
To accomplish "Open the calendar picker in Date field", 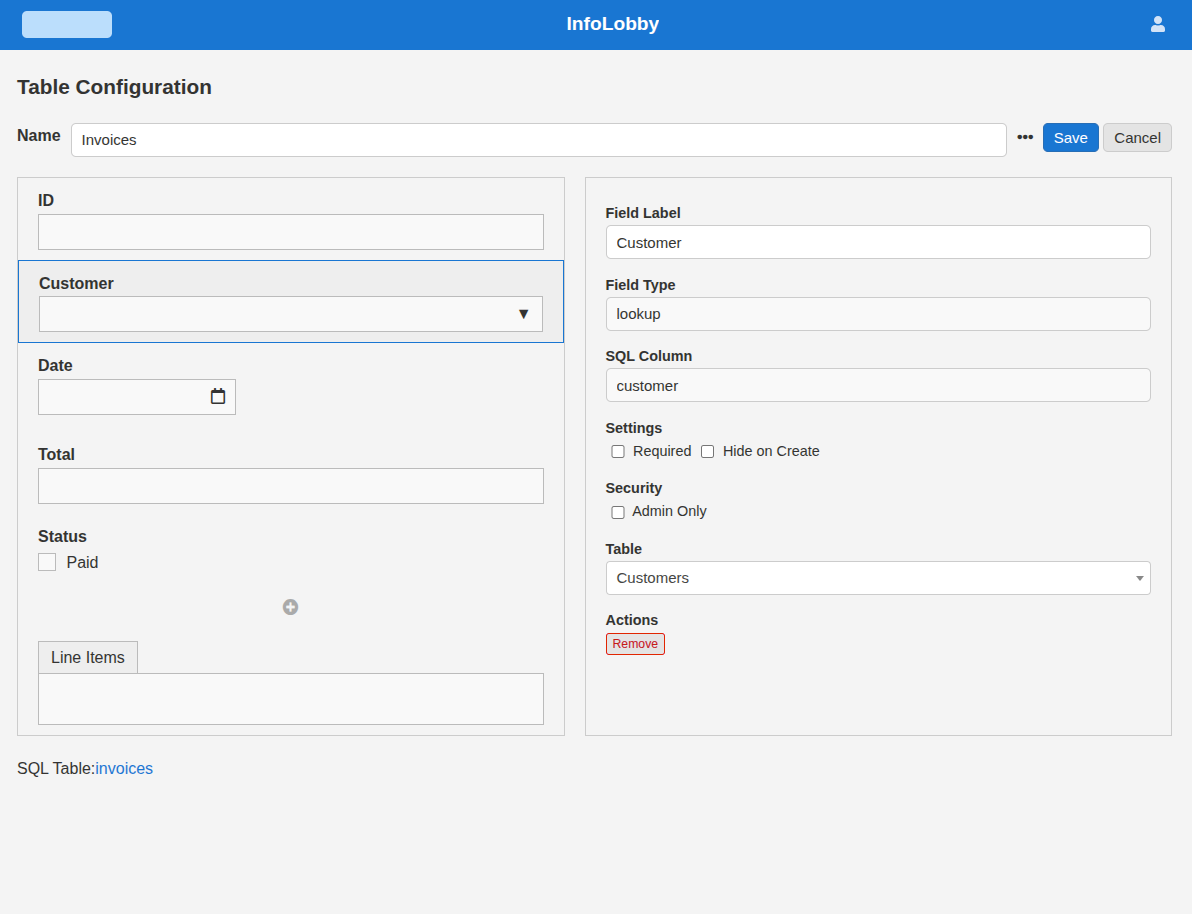I will (x=218, y=397).
